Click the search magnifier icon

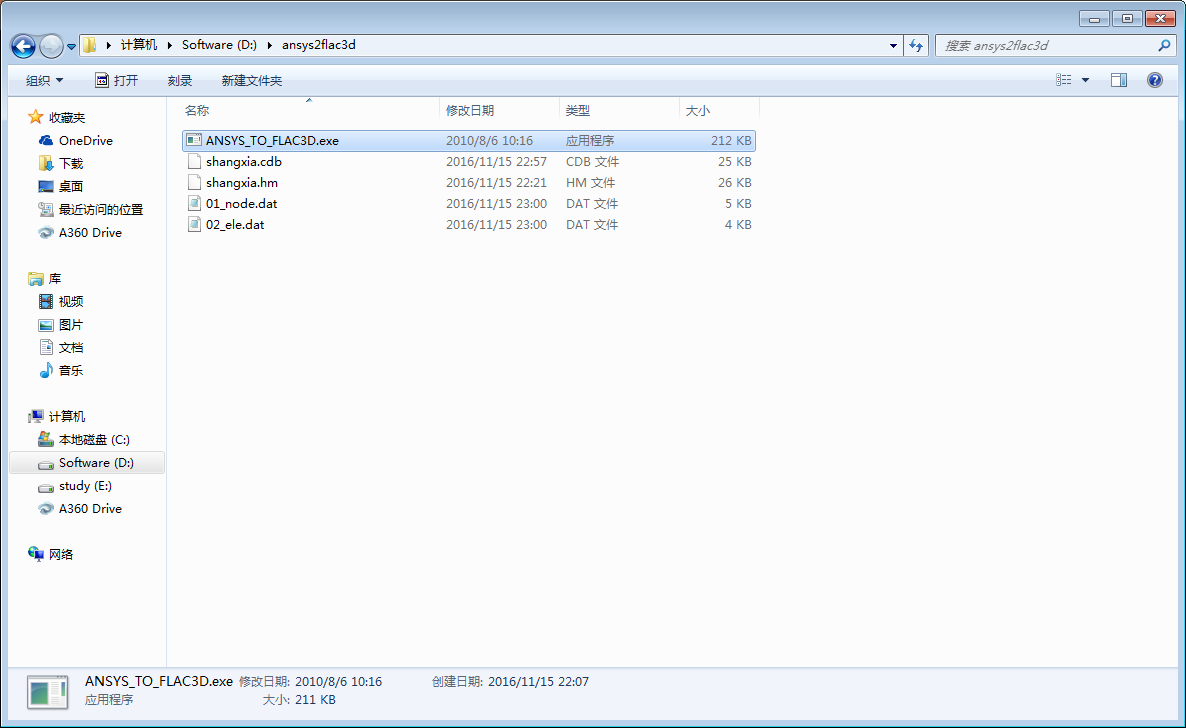(1164, 46)
